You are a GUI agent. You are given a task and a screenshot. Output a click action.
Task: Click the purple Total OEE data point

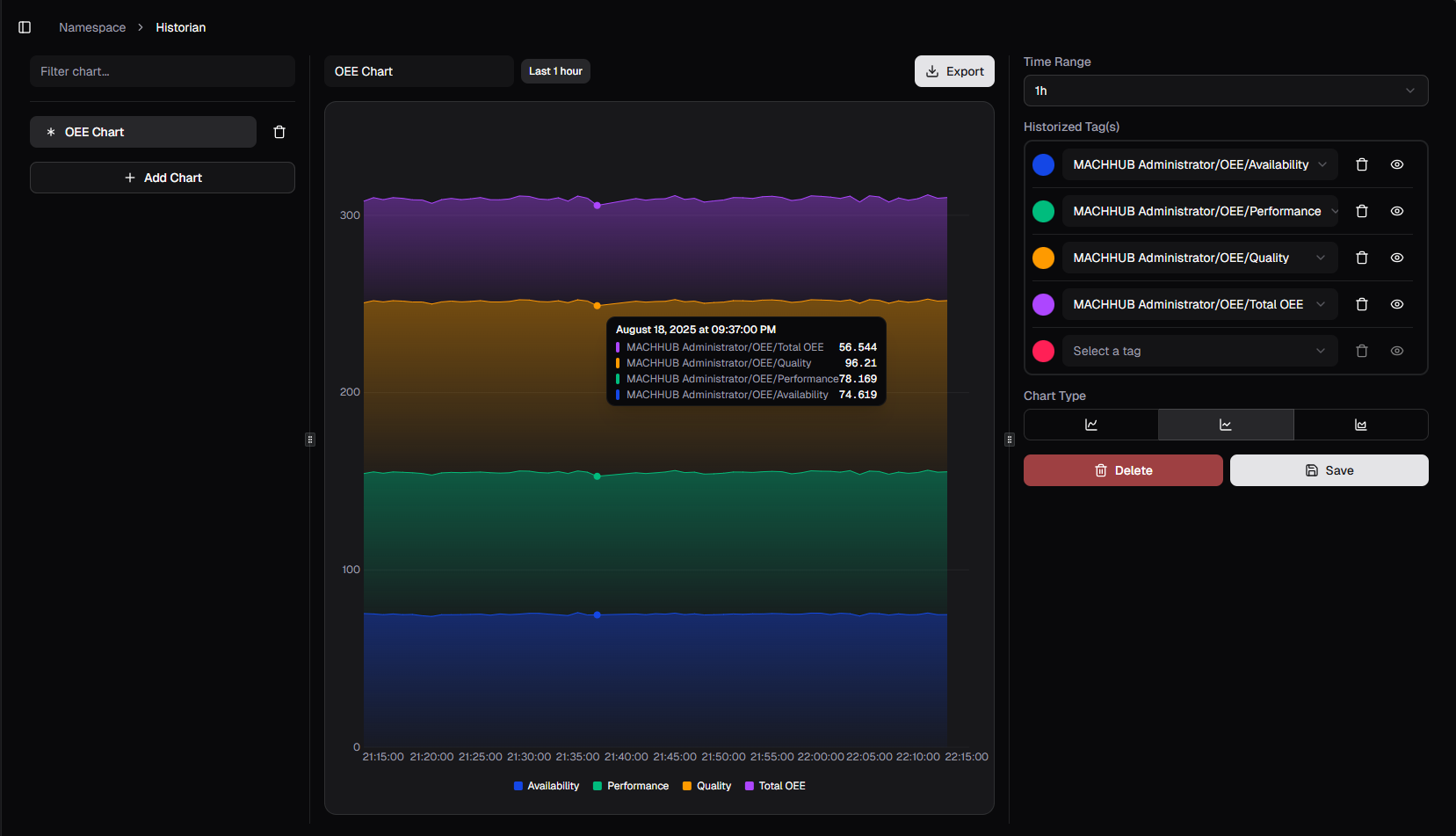point(598,205)
